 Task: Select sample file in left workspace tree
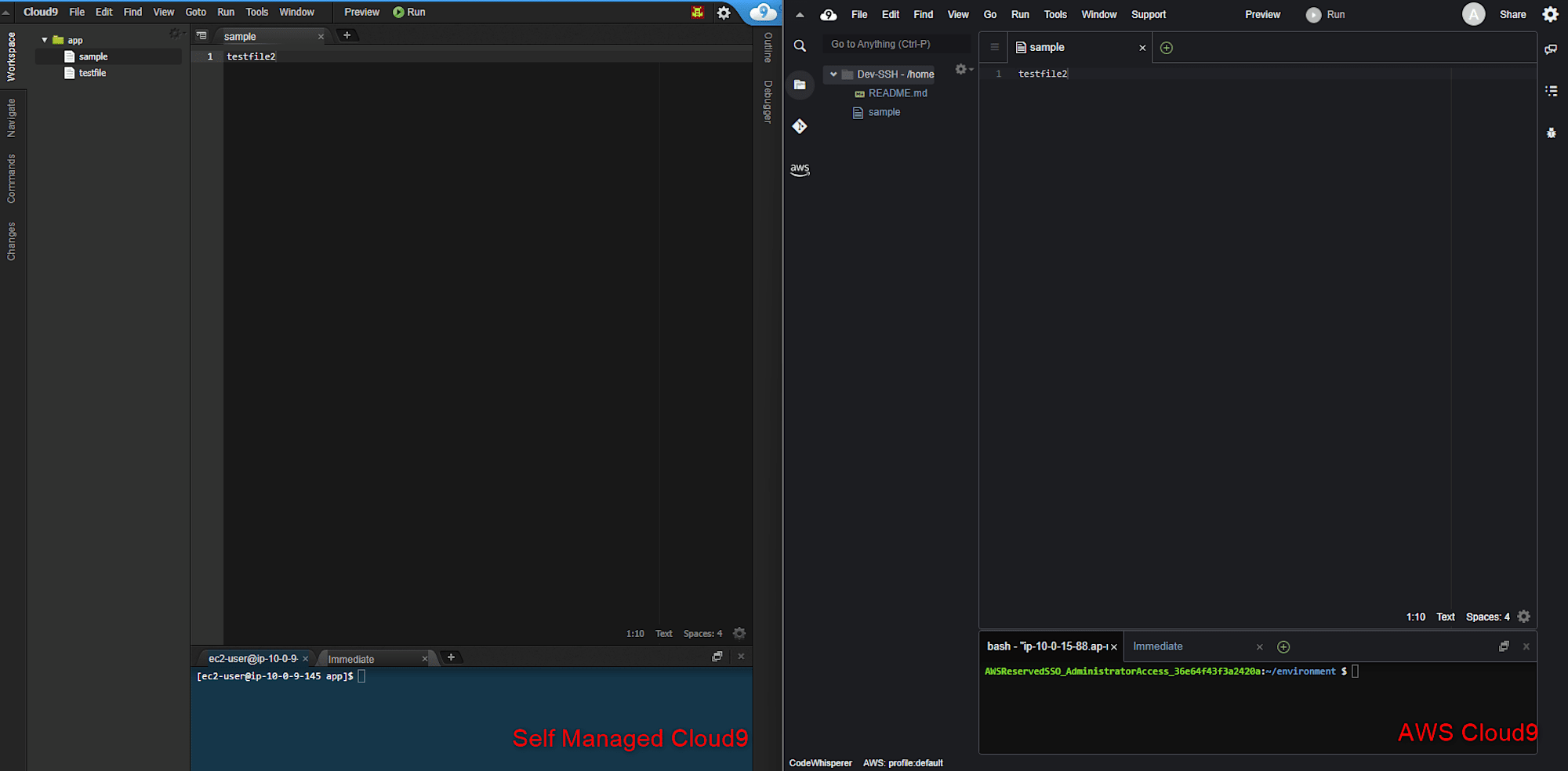[93, 56]
